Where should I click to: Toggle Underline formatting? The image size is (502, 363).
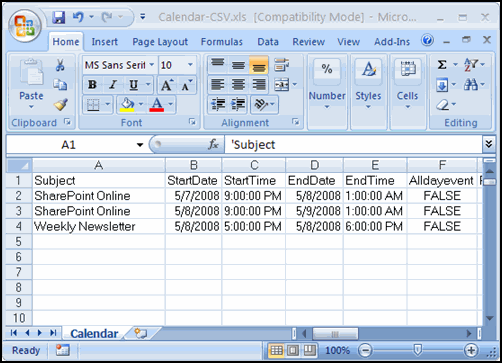pyautogui.click(x=133, y=85)
